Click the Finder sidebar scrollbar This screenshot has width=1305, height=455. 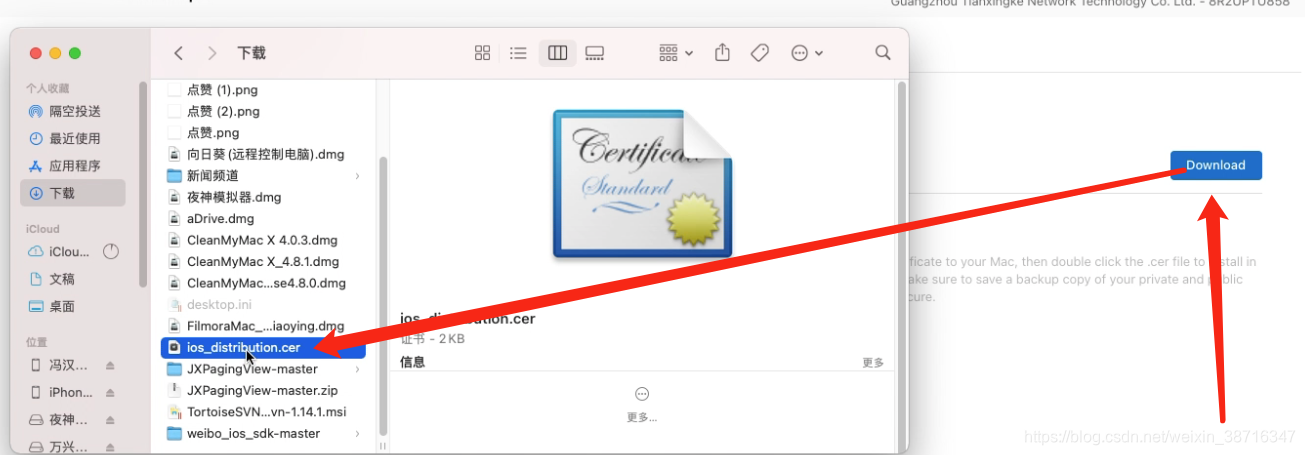[143, 185]
